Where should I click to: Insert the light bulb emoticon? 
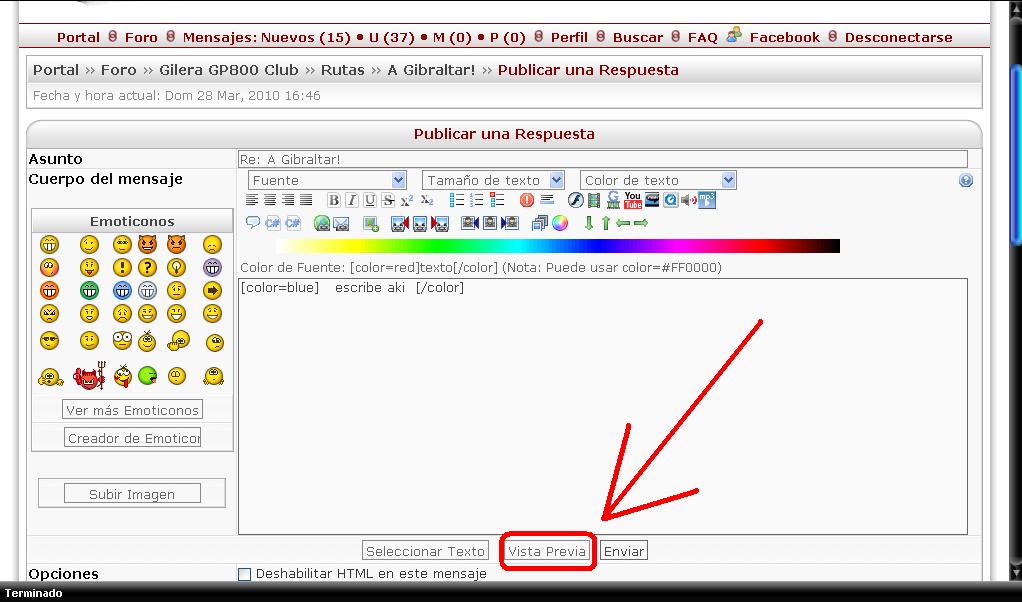pos(176,268)
